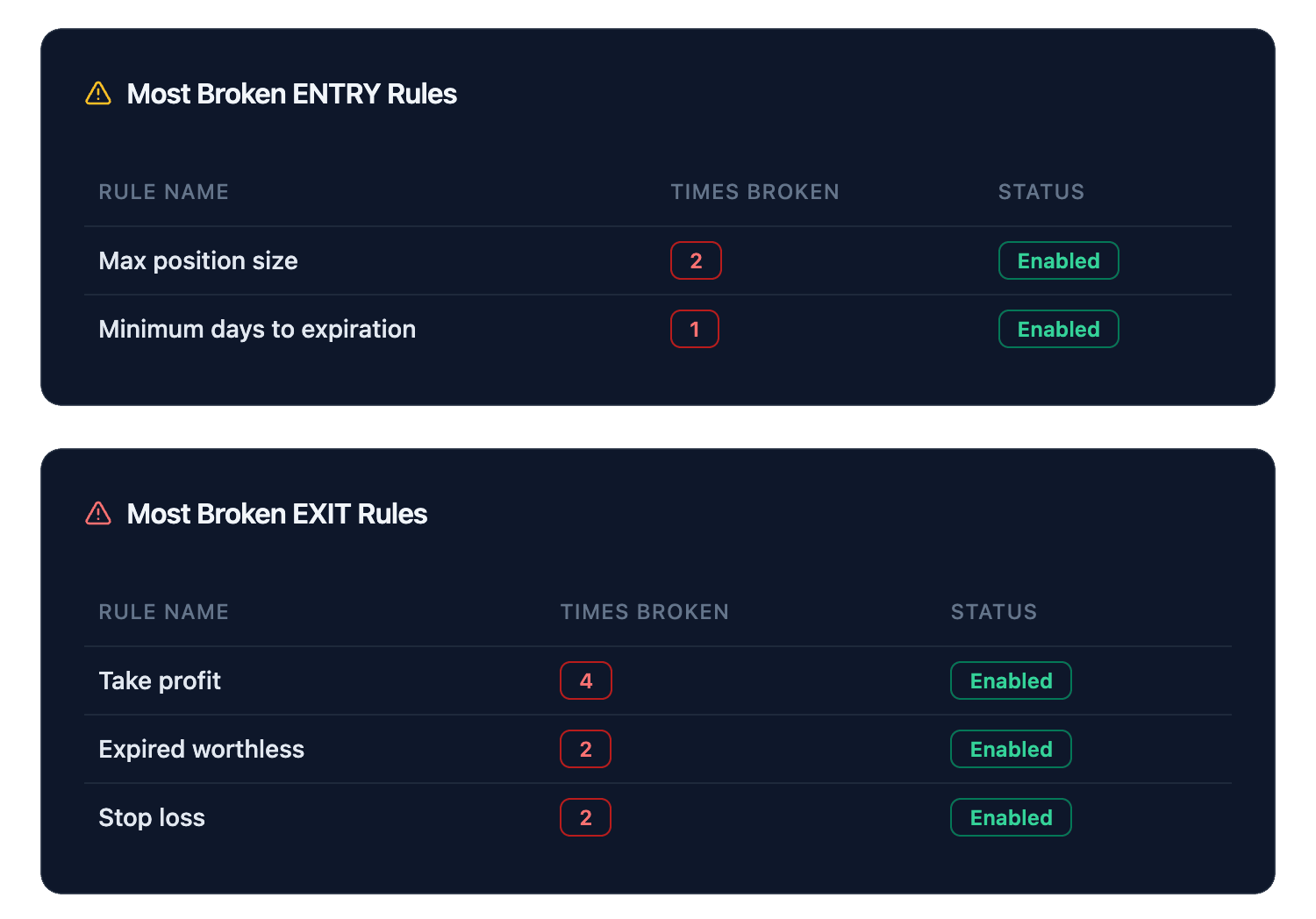
Task: Click the broken count badge for Minimum days to expiration
Action: (x=695, y=329)
